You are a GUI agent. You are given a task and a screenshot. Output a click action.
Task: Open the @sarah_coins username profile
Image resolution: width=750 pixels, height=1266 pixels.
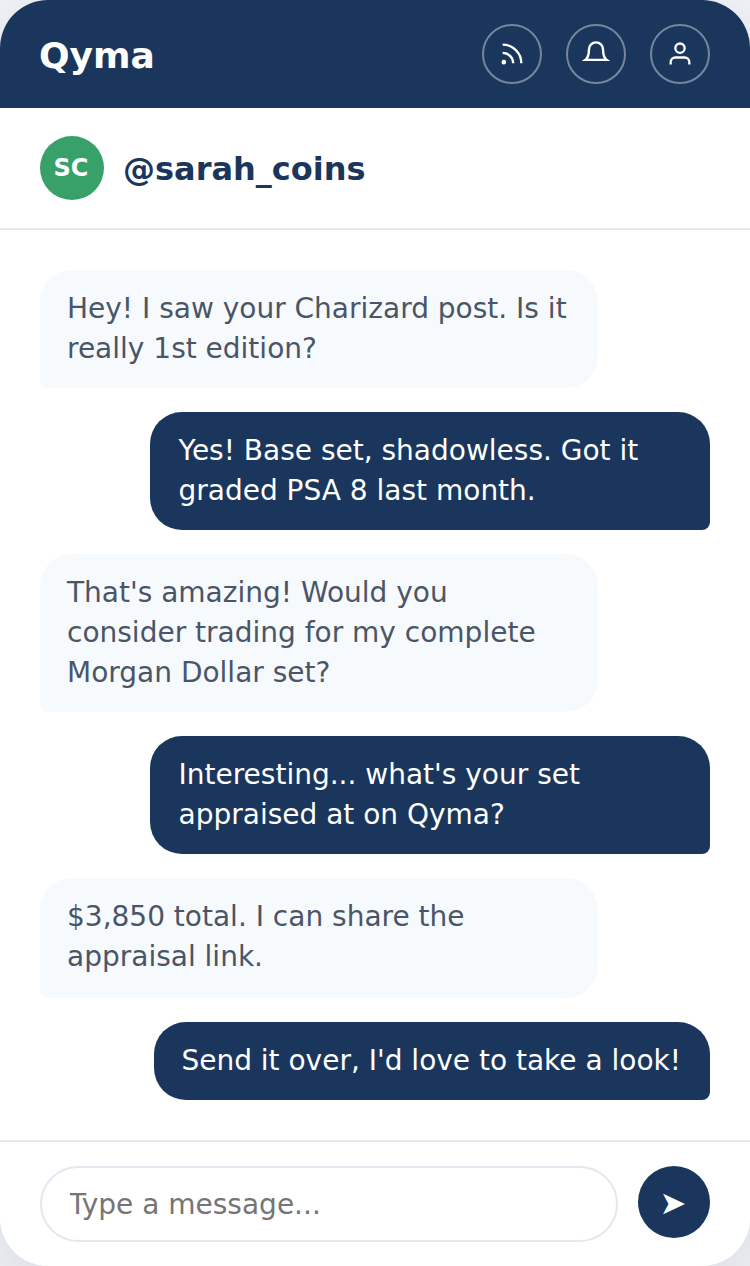(244, 170)
